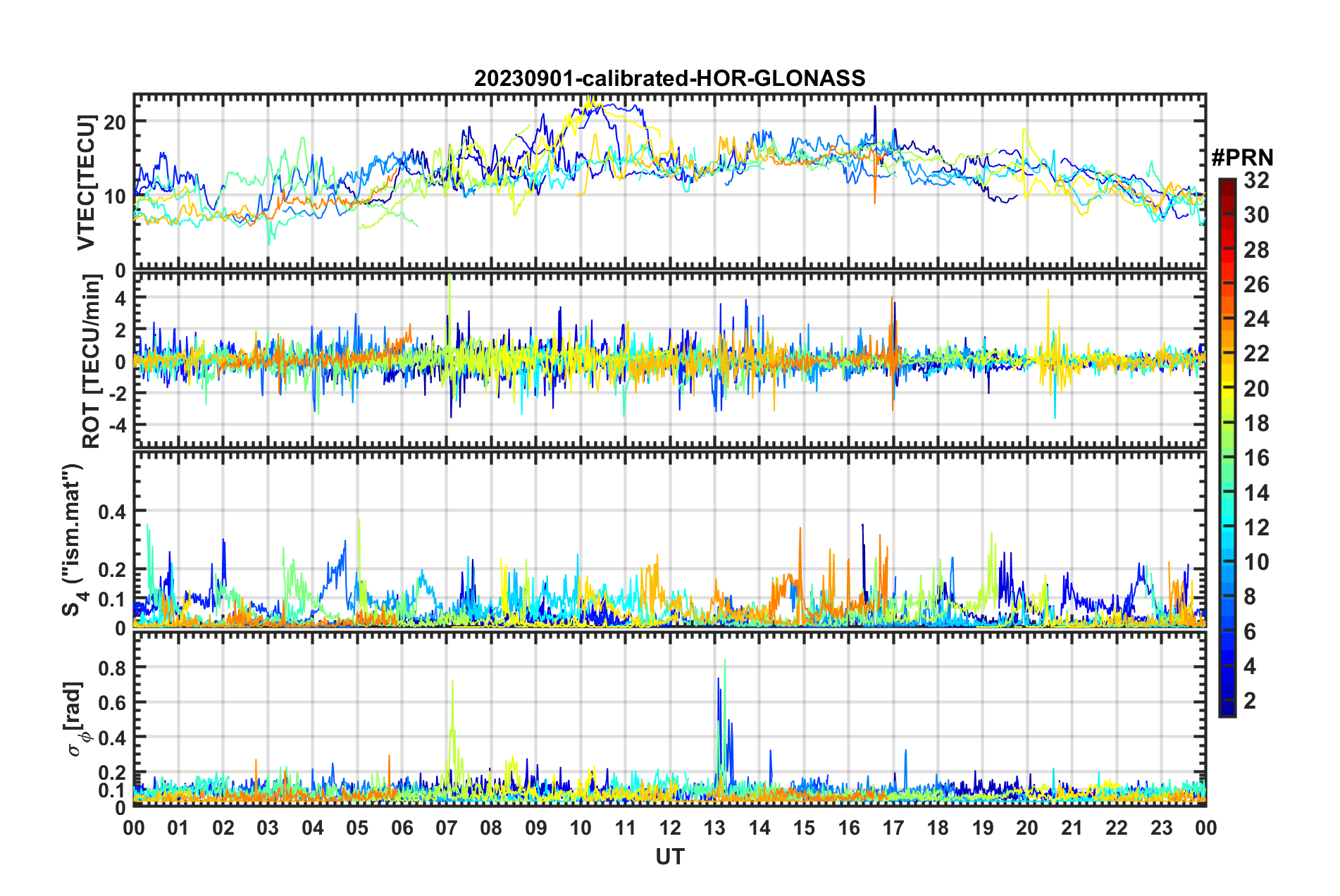Screen dimensions: 1340x896
Task: Click UT axis hour label 21
Action: (x=1072, y=828)
